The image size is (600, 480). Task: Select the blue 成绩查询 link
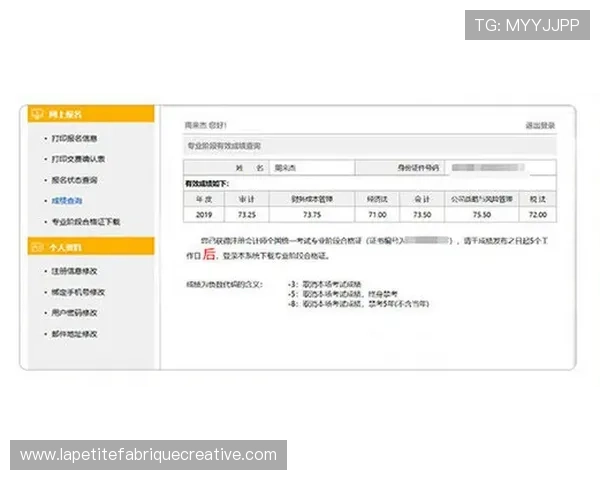point(67,201)
